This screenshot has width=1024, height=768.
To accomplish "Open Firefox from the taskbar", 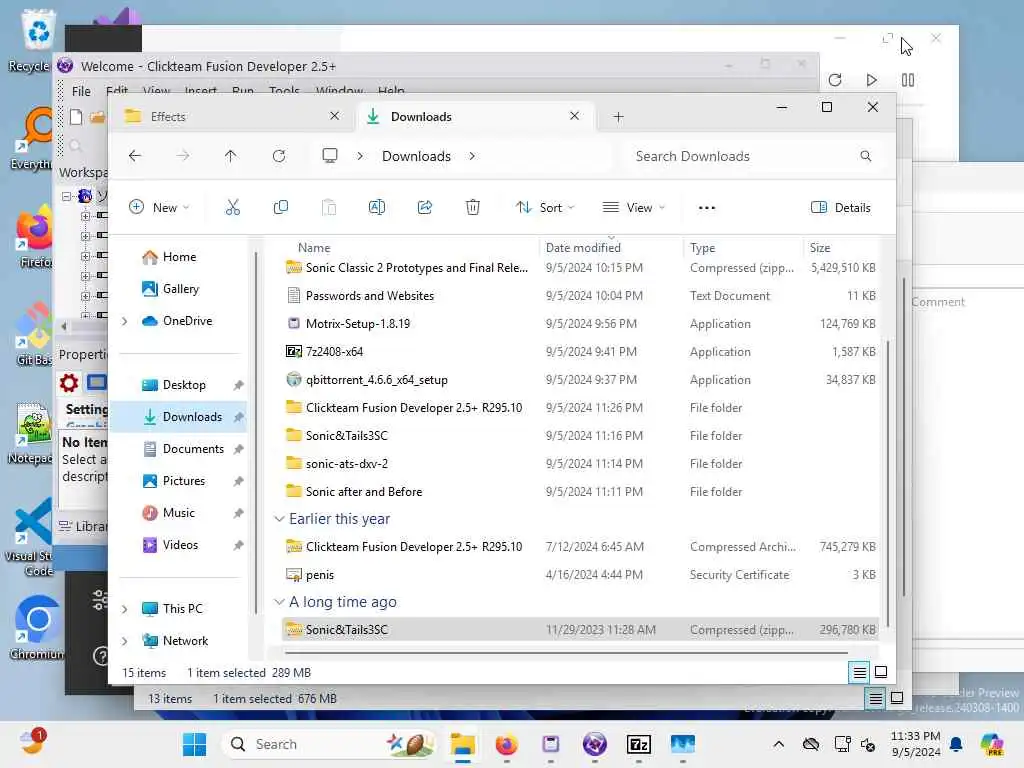I will 506,744.
